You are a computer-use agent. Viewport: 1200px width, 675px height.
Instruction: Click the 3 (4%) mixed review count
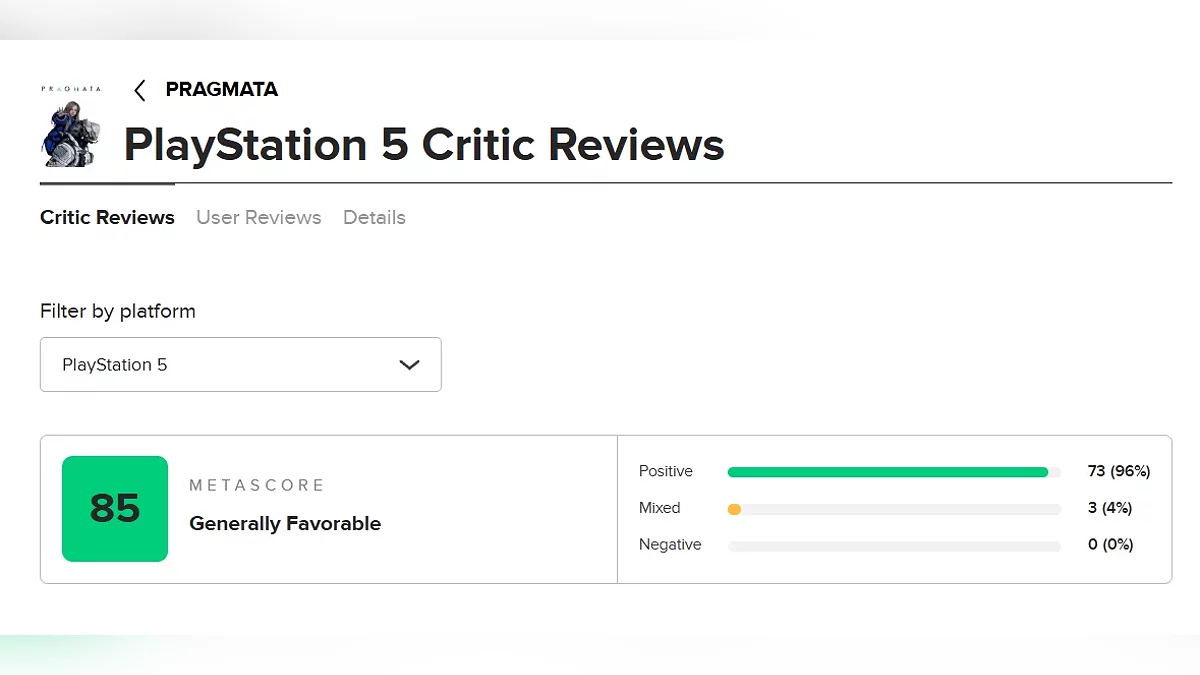tap(1110, 508)
